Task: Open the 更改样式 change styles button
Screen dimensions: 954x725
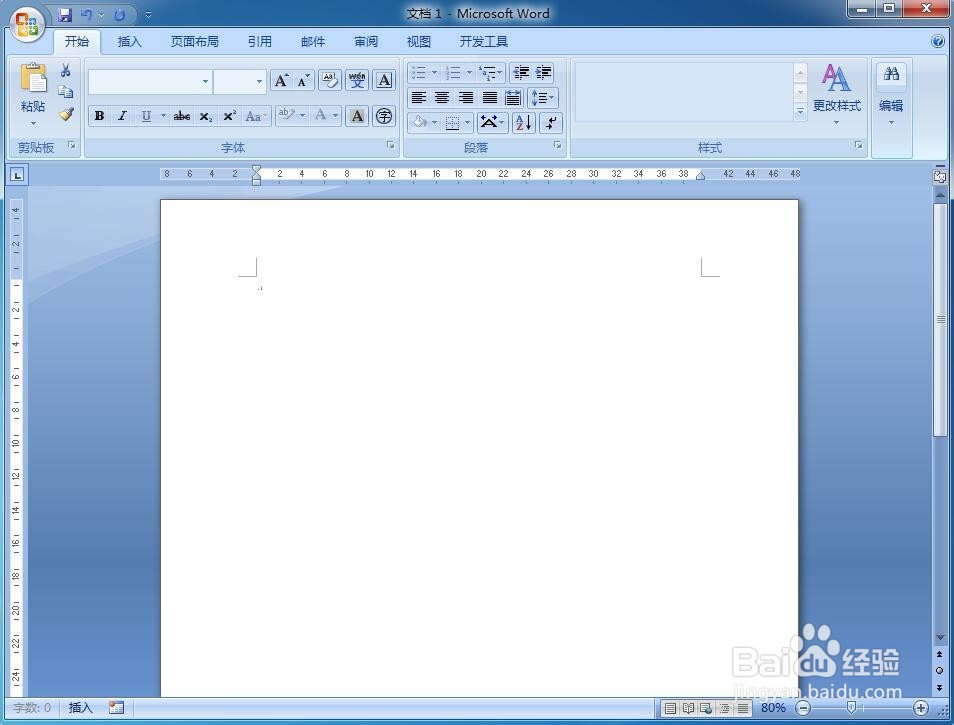Action: point(837,94)
